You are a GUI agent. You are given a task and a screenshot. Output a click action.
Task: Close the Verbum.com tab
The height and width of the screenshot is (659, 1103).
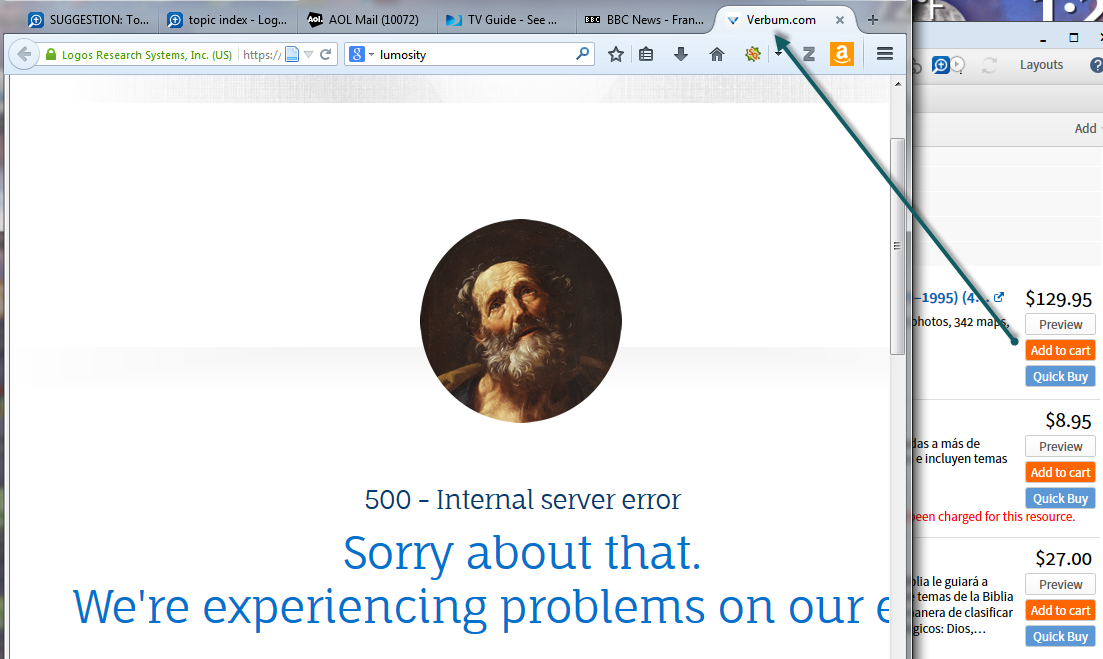tap(840, 20)
